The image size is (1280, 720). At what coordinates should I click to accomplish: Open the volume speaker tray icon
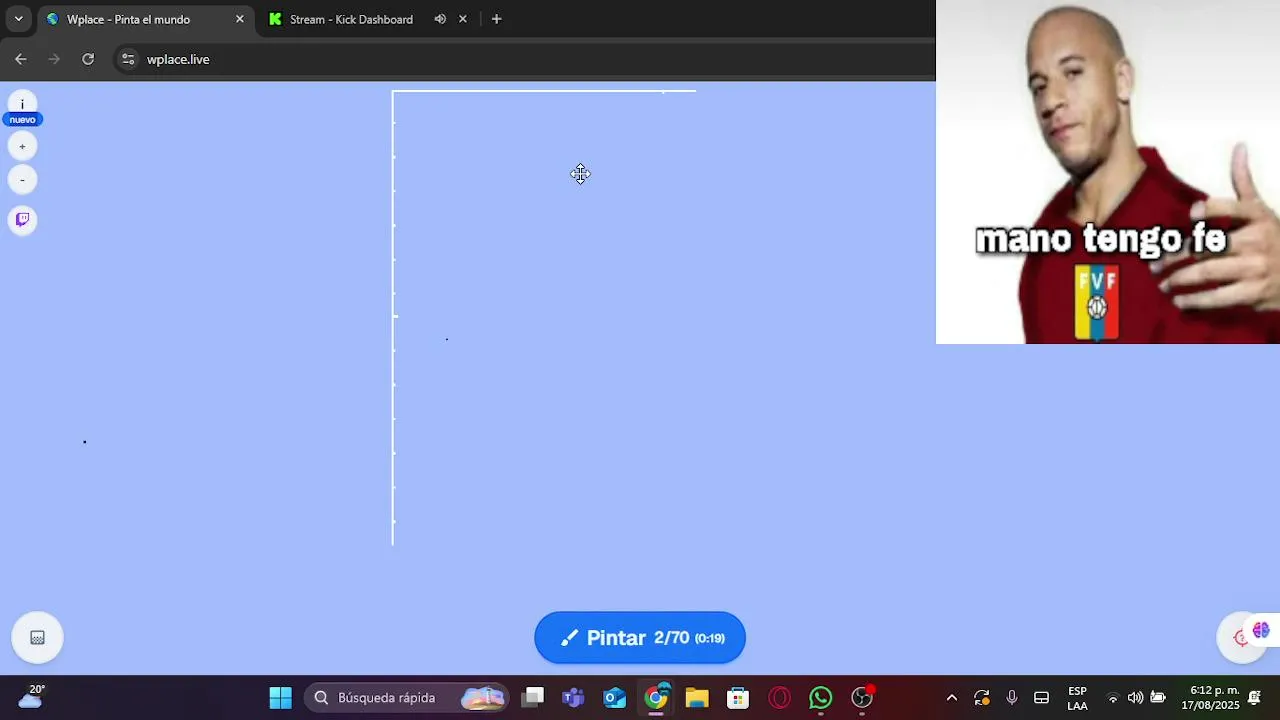(1135, 698)
